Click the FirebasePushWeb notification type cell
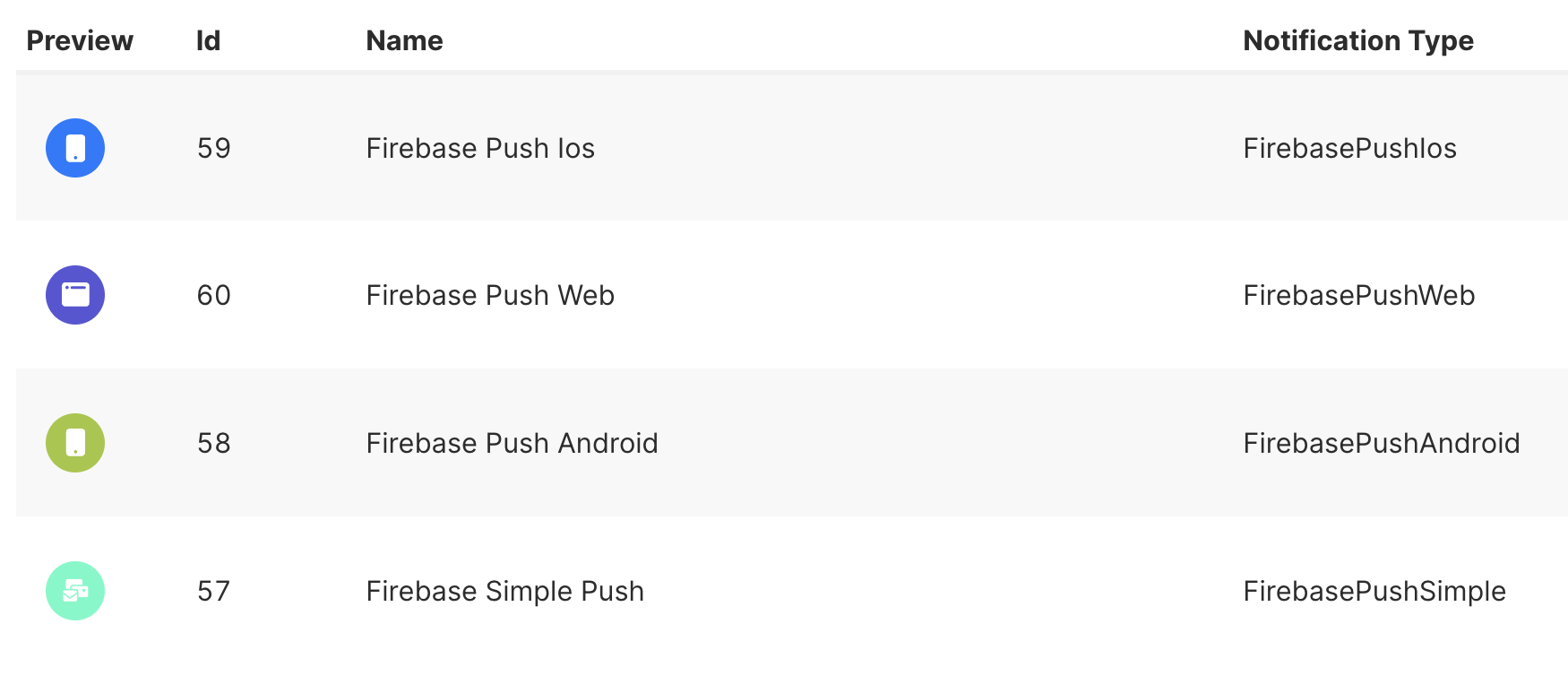The image size is (1568, 676). pos(1358,295)
